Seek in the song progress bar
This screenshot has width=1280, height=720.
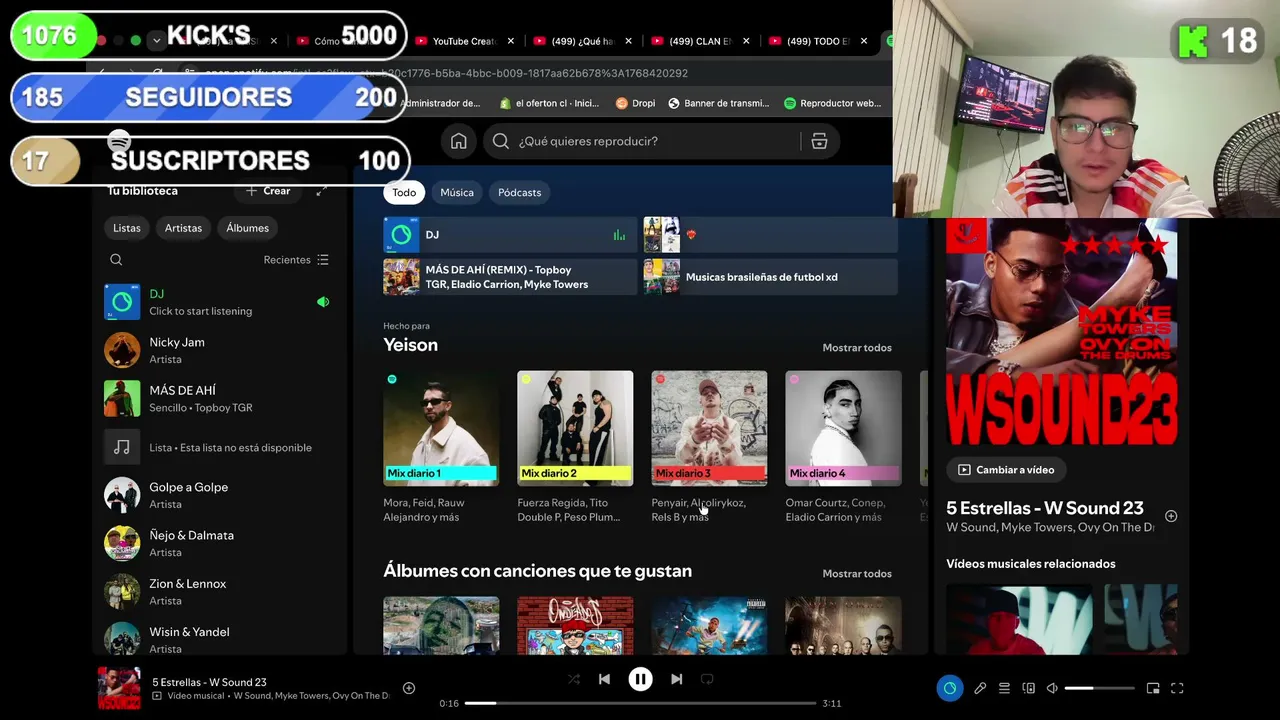pyautogui.click(x=640, y=703)
